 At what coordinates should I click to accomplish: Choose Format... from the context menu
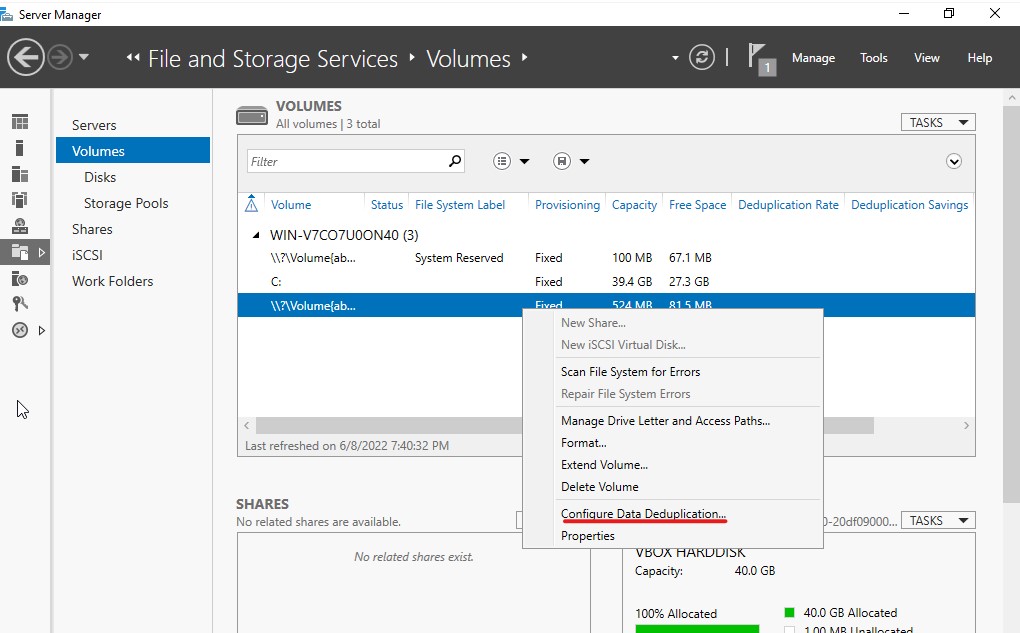click(x=584, y=443)
